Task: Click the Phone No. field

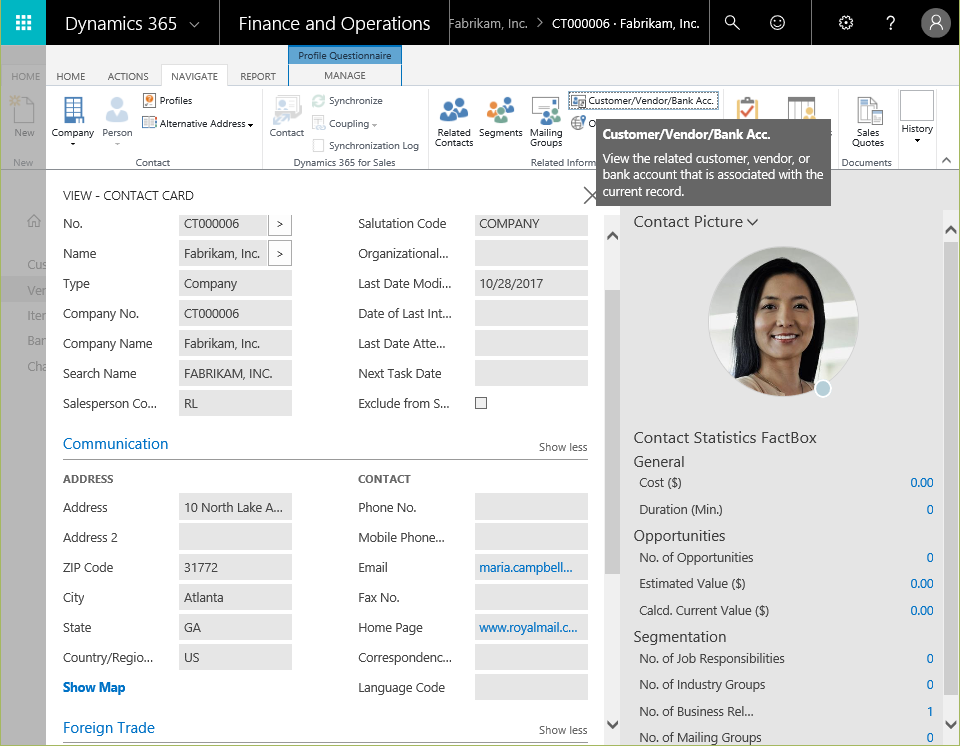Action: coord(531,507)
